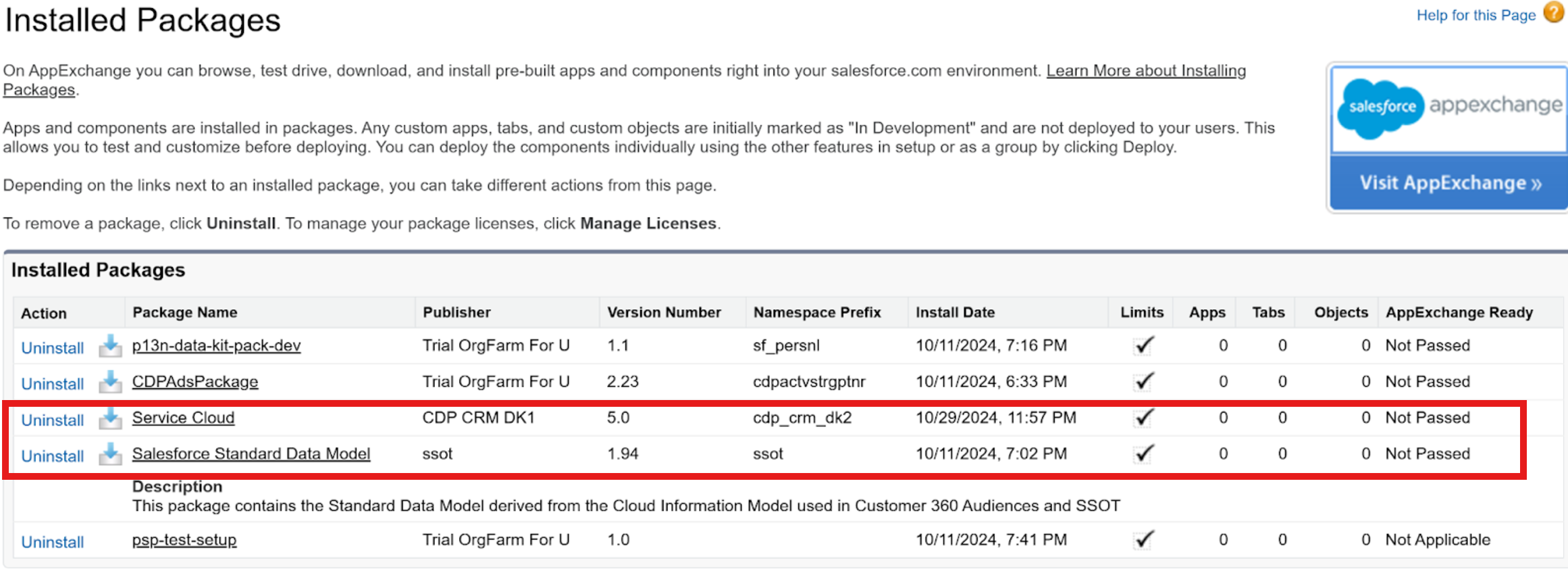Click the Tabs column header
Image resolution: width=1568 pixels, height=569 pixels.
point(1268,313)
